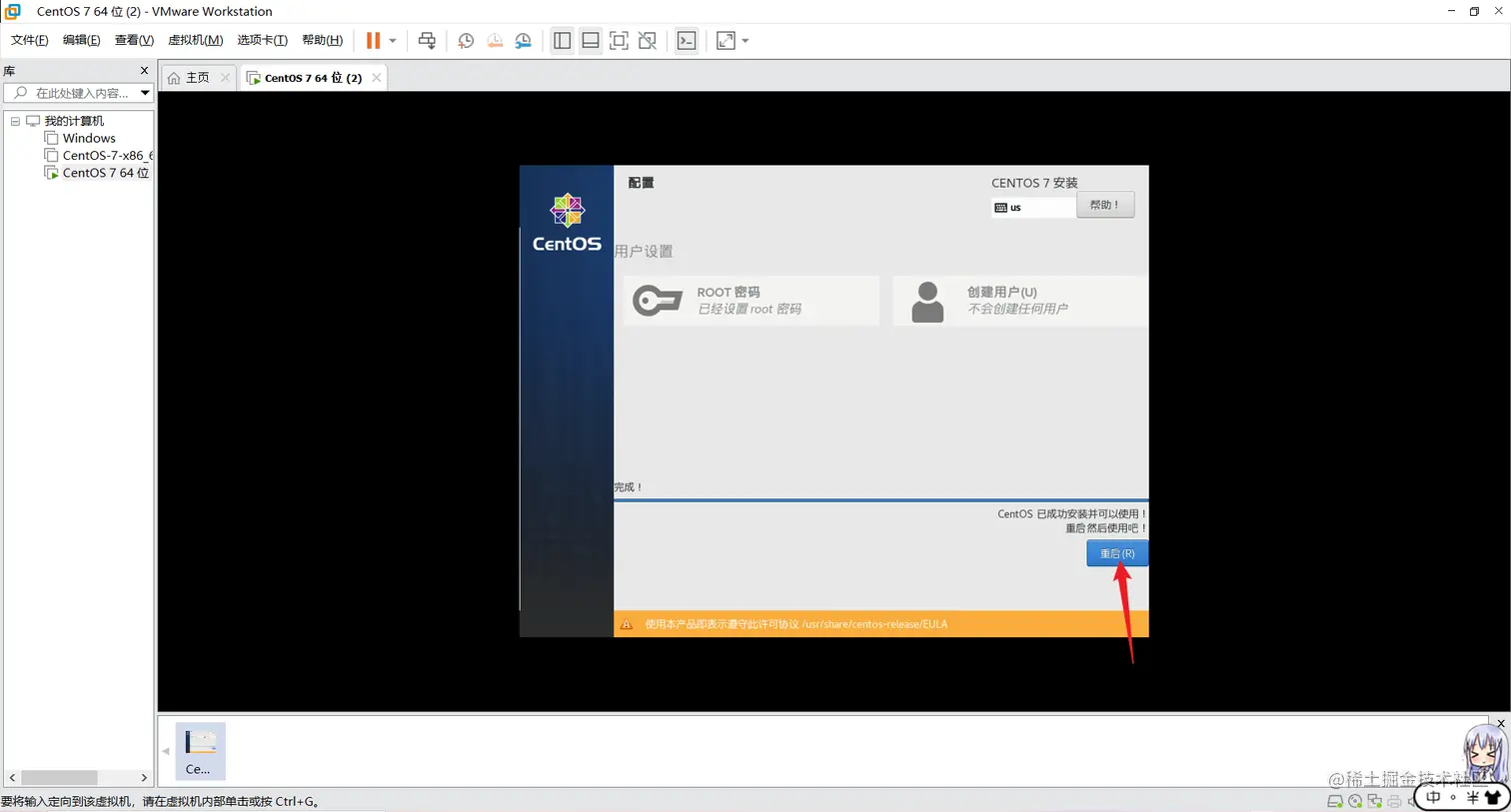Click the hard disk status icon
This screenshot has height=812, width=1511.
[x=1335, y=801]
